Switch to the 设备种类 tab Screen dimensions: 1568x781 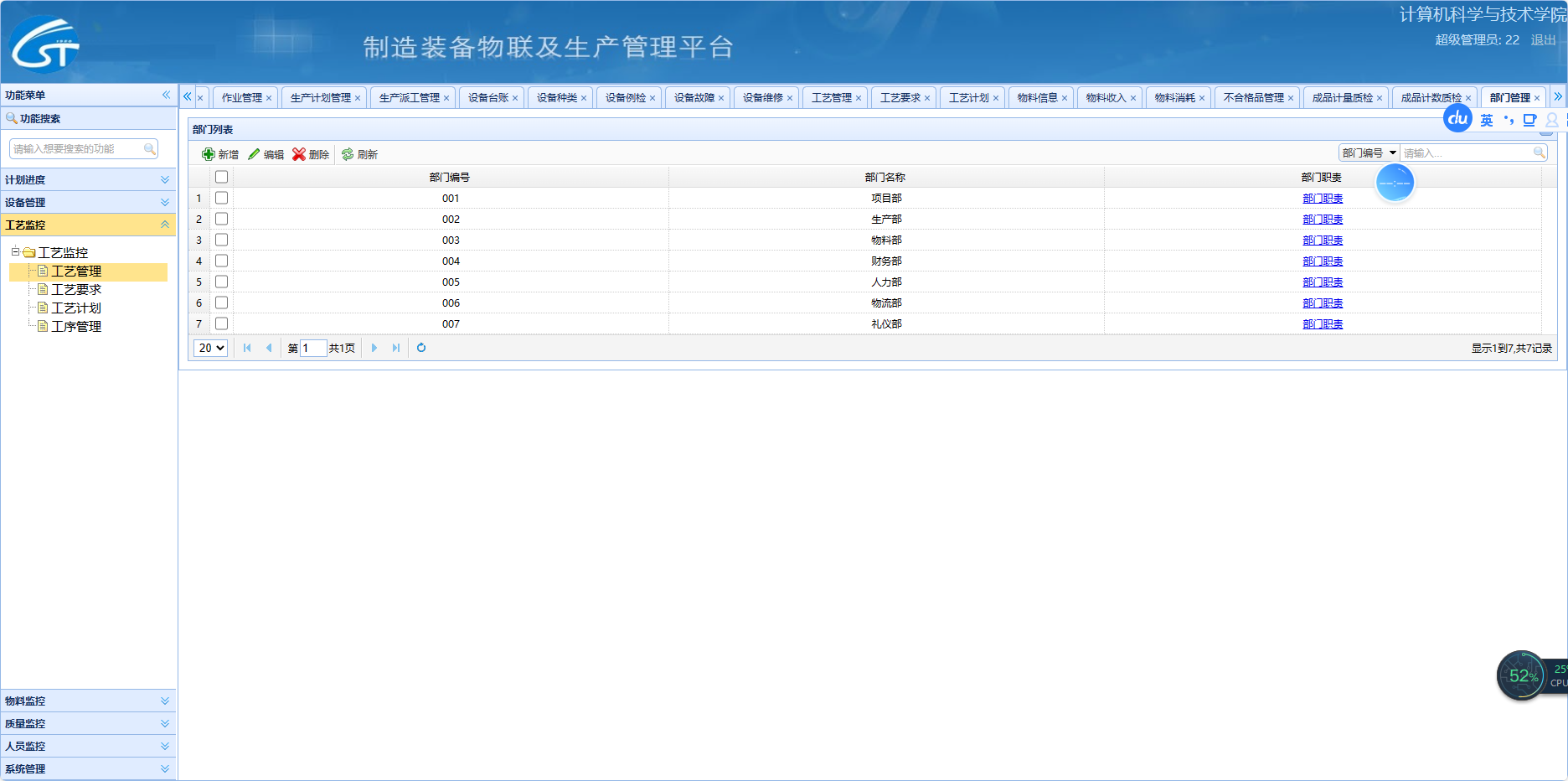coord(557,98)
